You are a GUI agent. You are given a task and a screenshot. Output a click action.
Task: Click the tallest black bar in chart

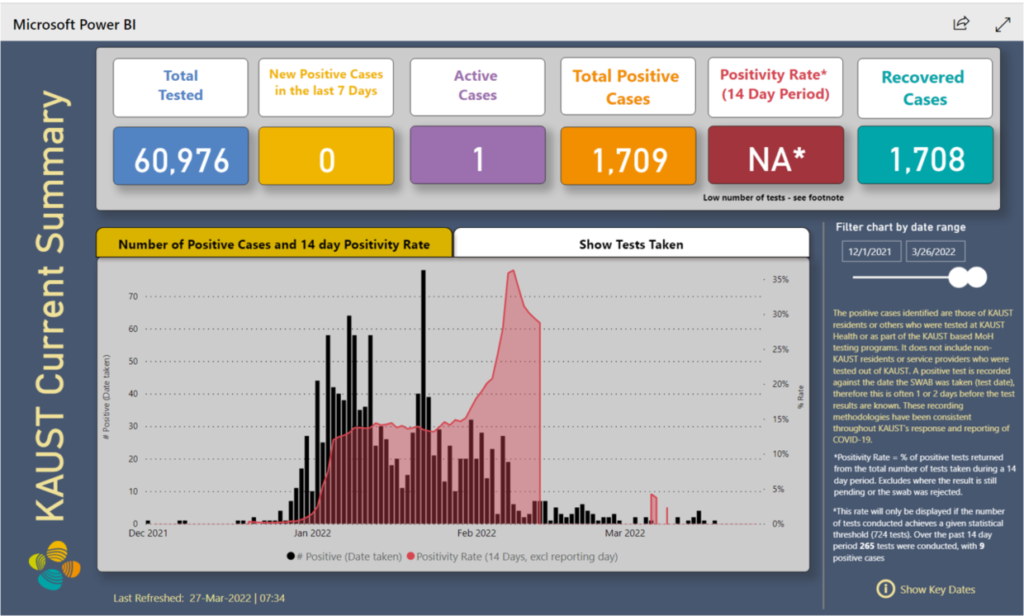[x=423, y=400]
